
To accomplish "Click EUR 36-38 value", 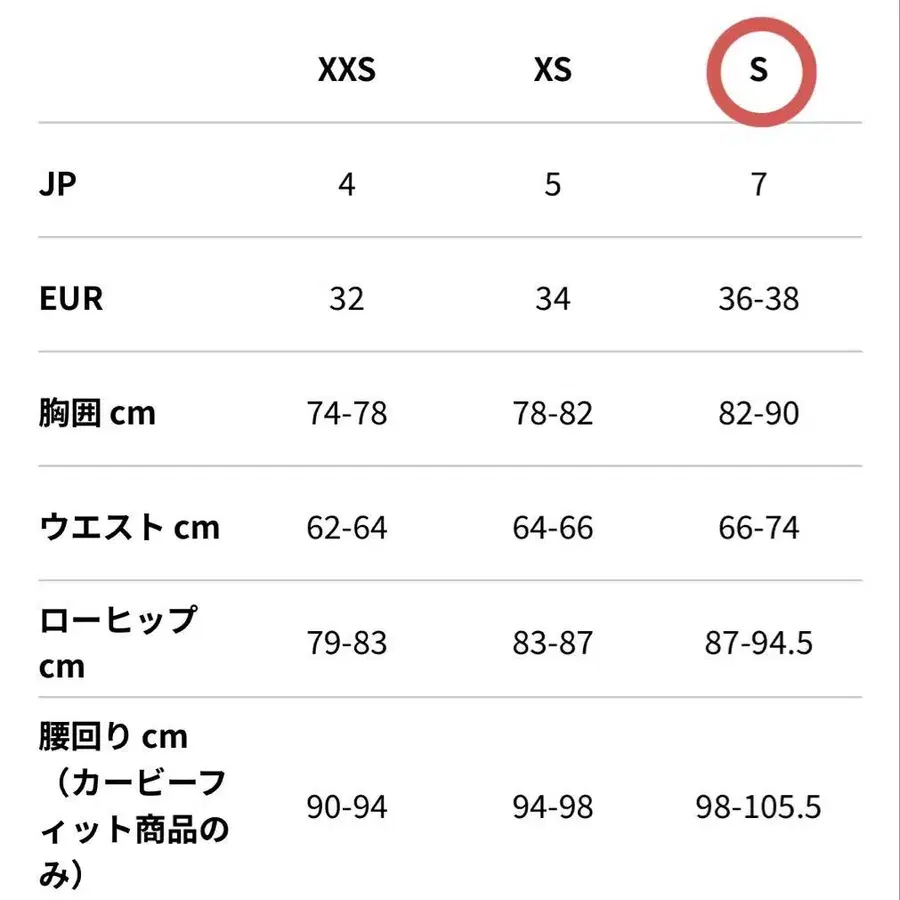I will click(759, 299).
